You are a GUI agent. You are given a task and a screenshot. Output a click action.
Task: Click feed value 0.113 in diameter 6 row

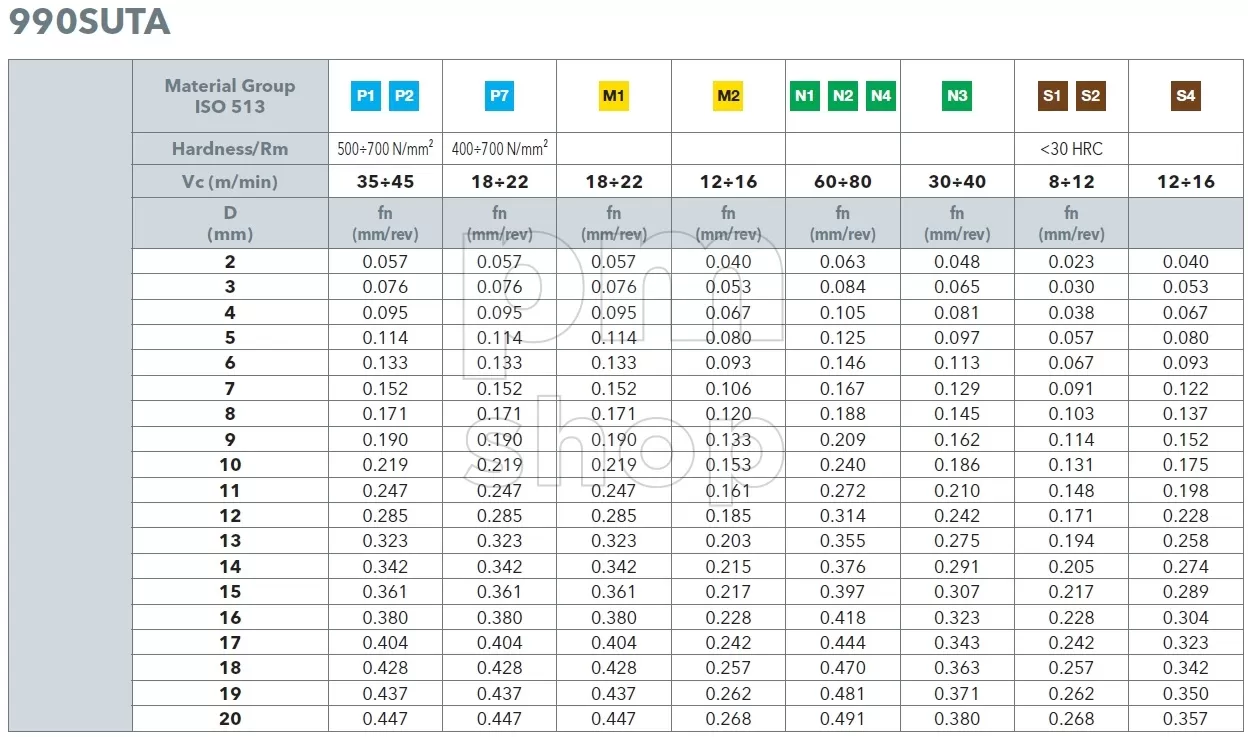click(x=957, y=363)
